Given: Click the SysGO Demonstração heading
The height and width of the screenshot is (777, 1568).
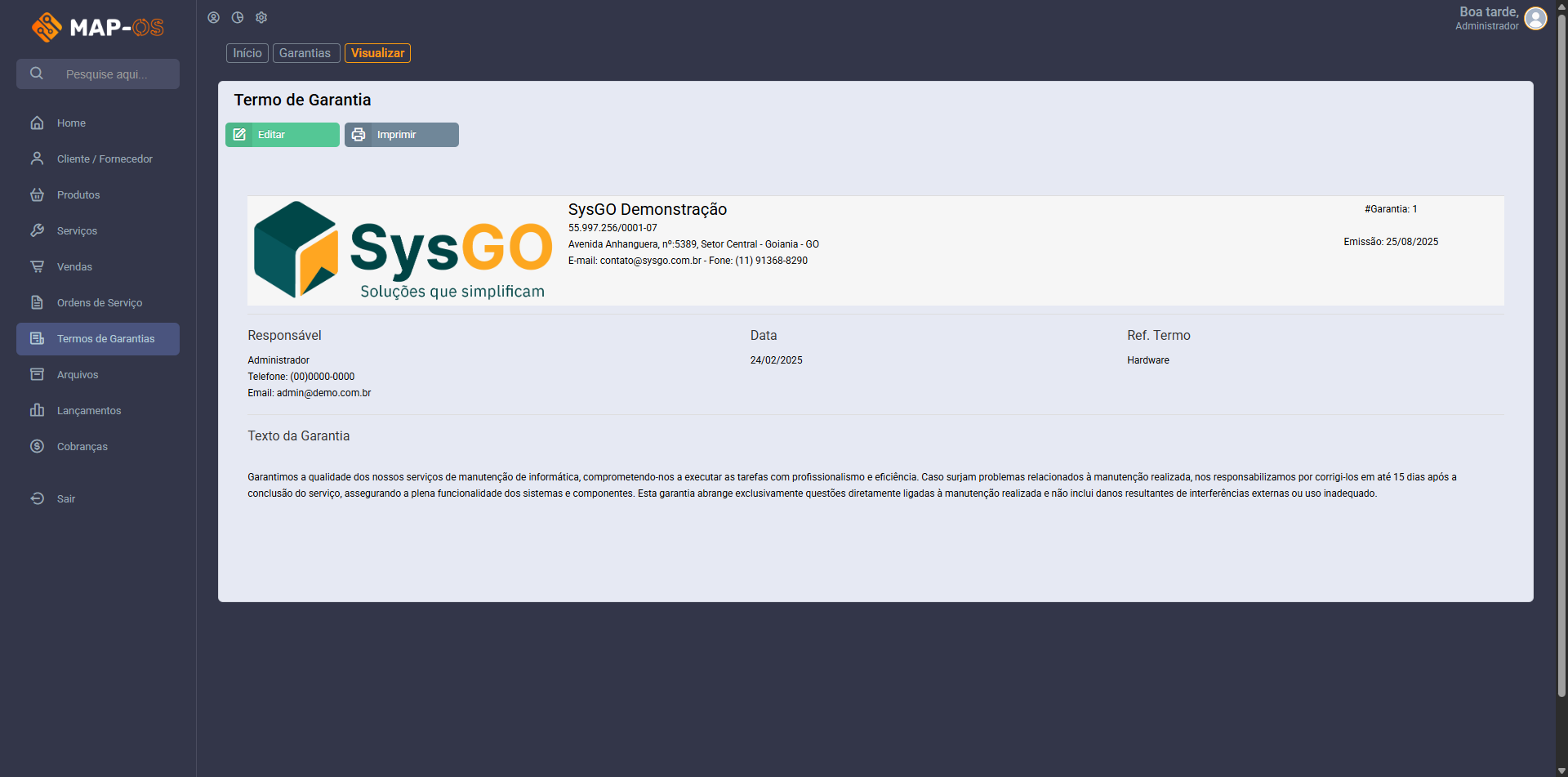Looking at the screenshot, I should point(648,209).
